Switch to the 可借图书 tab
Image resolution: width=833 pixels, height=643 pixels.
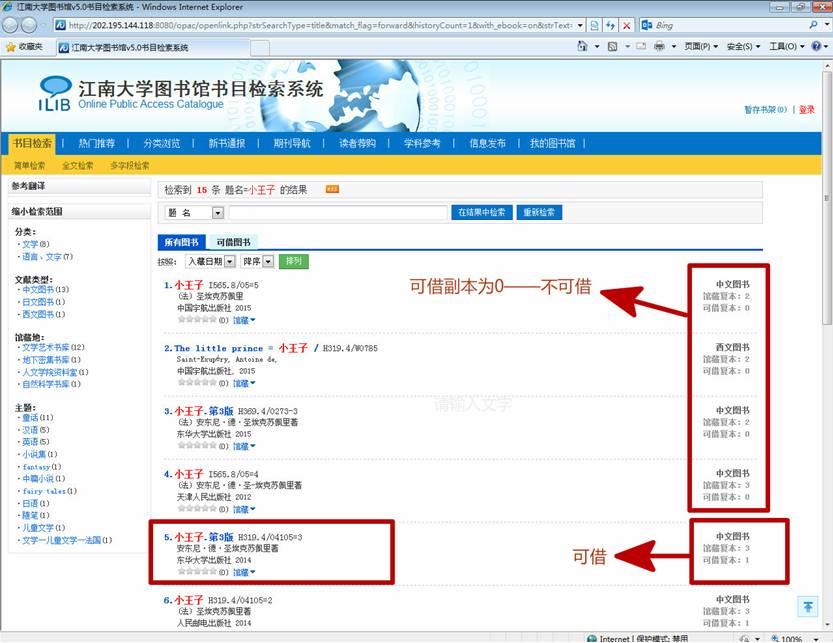(x=233, y=242)
